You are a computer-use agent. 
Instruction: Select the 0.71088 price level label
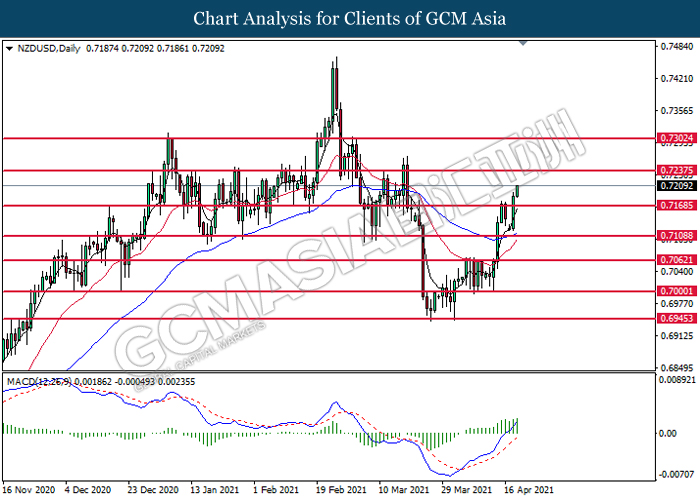677,235
